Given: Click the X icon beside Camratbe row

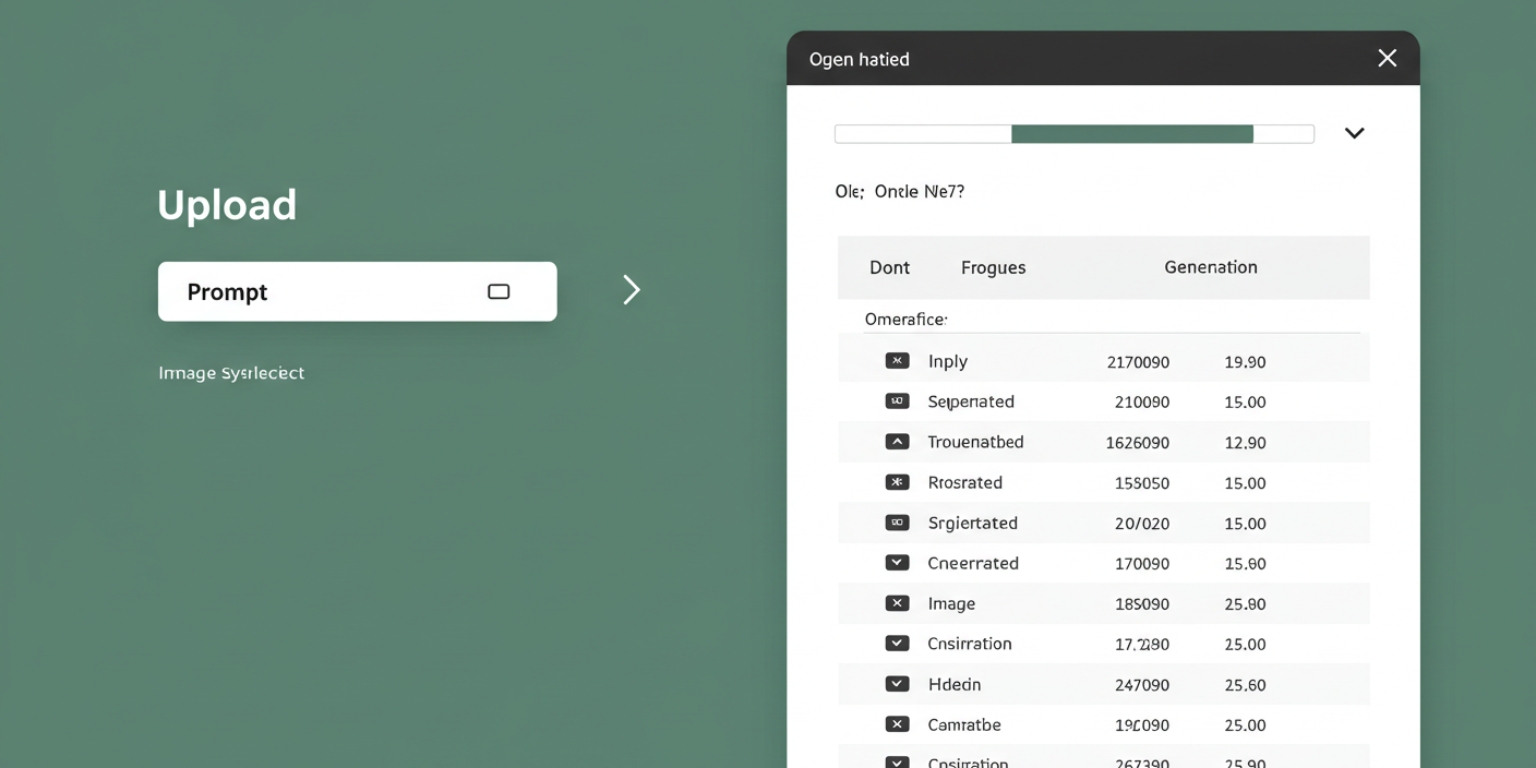Looking at the screenshot, I should 897,724.
